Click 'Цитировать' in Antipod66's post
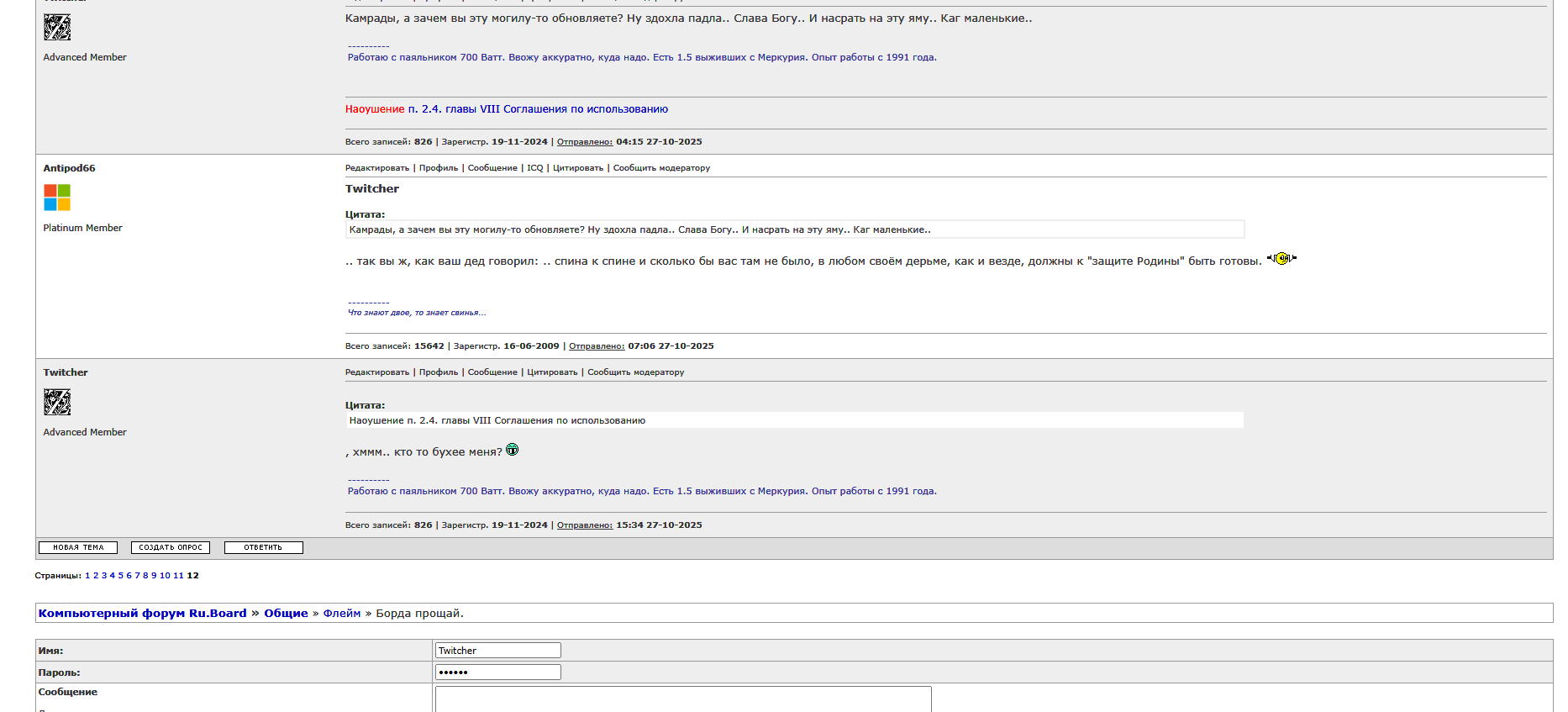Image resolution: width=1568 pixels, height=712 pixels. point(577,168)
